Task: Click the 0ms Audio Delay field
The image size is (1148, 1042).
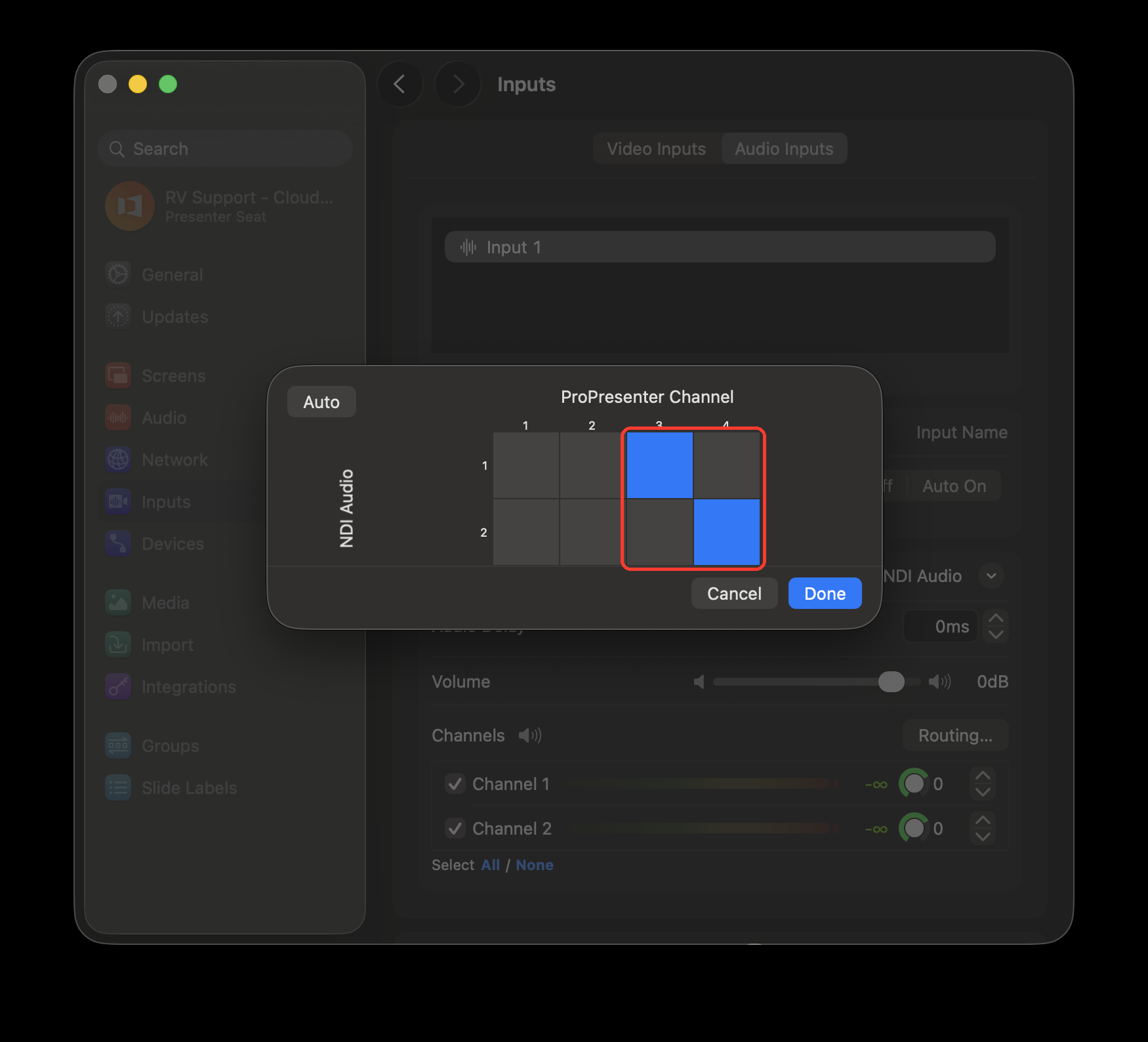Action: 941,626
